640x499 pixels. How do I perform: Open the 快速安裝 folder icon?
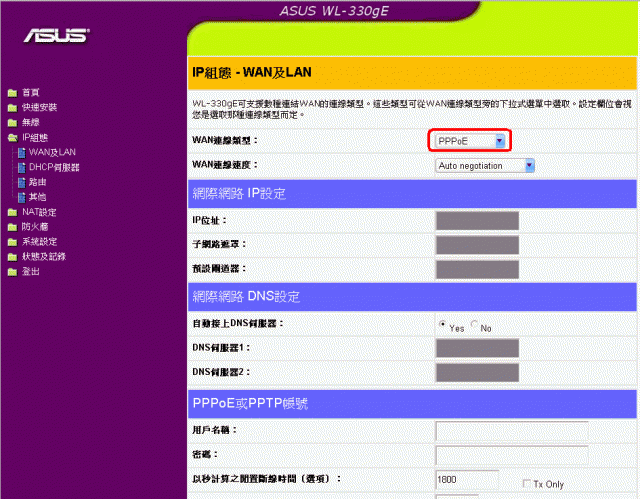pos(13,108)
